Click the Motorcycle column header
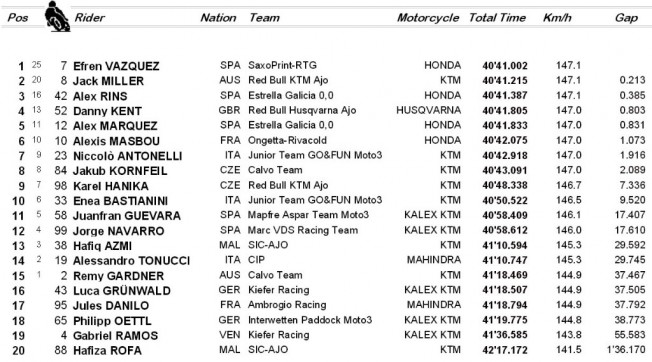This screenshot has width=652, height=362. tap(428, 18)
